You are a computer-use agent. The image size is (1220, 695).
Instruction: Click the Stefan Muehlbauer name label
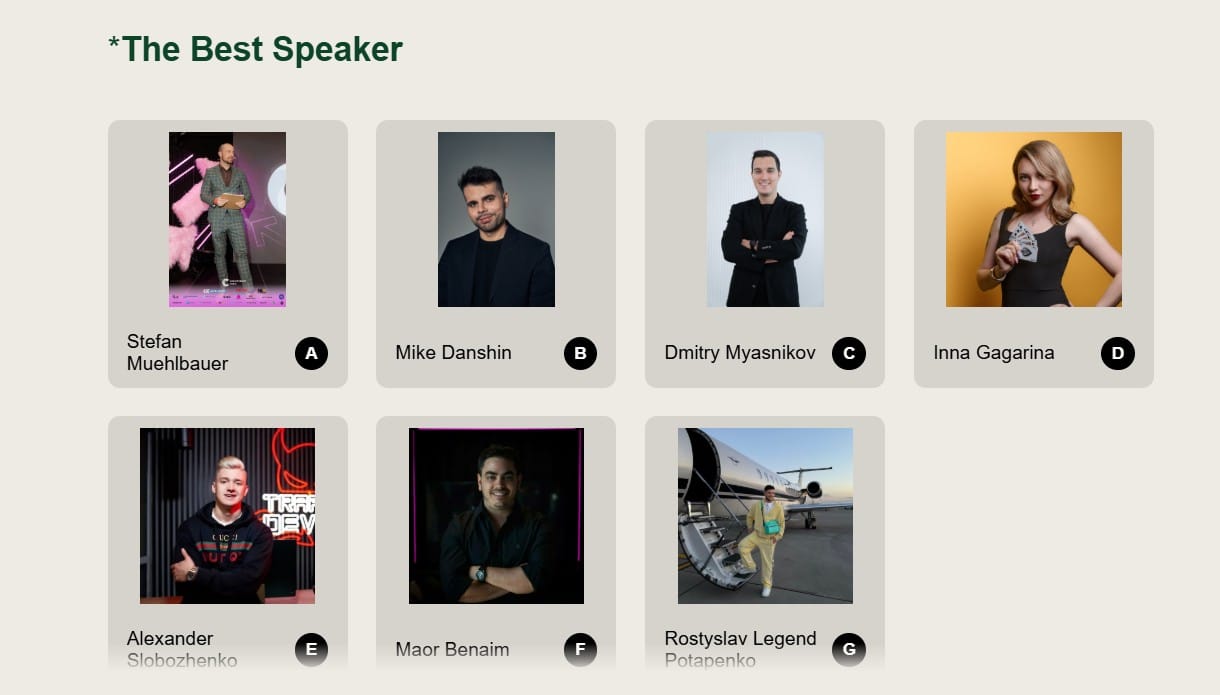coord(177,352)
